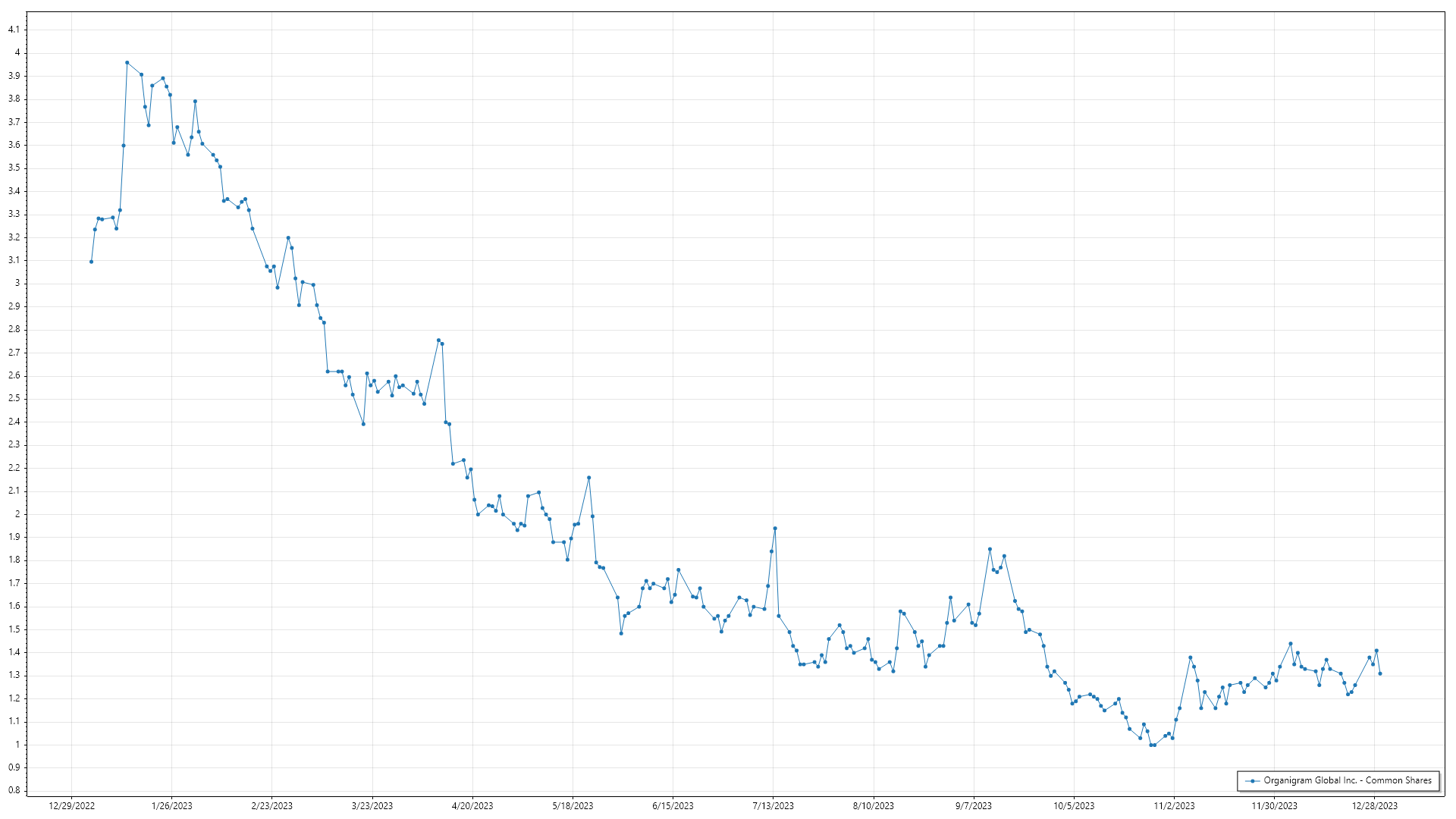The width and height of the screenshot is (1456, 819).
Task: Click the July spike data point near 1.94
Action: (774, 529)
